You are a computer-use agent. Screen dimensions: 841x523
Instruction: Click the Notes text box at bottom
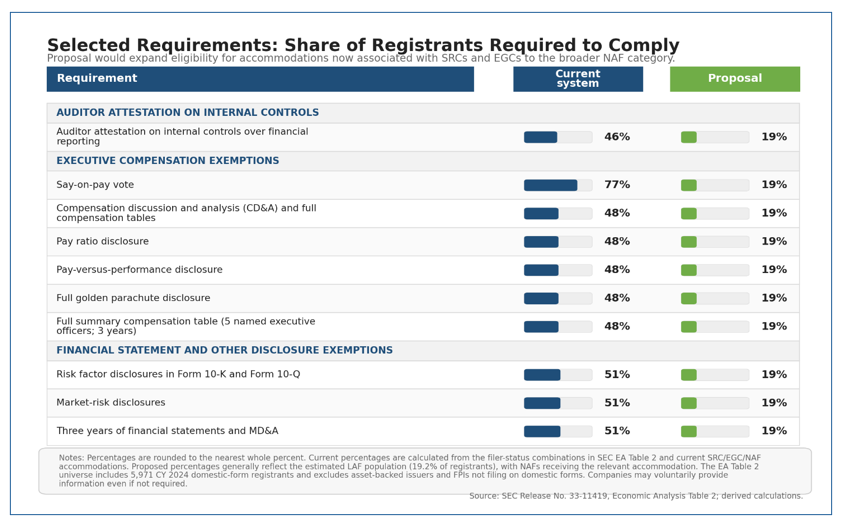(x=425, y=471)
